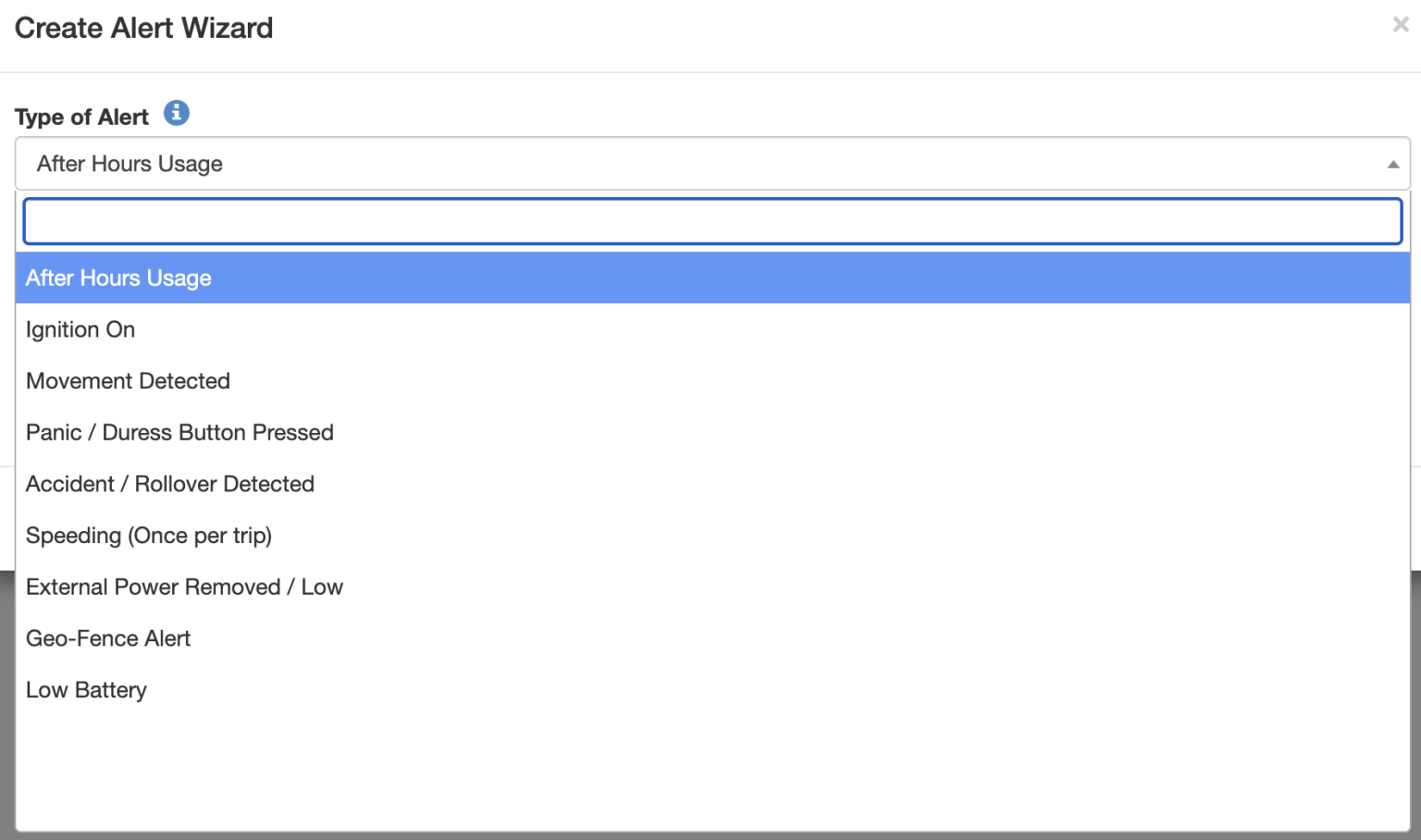
Task: Select Movement Detected from the list
Action: pyautogui.click(x=128, y=381)
